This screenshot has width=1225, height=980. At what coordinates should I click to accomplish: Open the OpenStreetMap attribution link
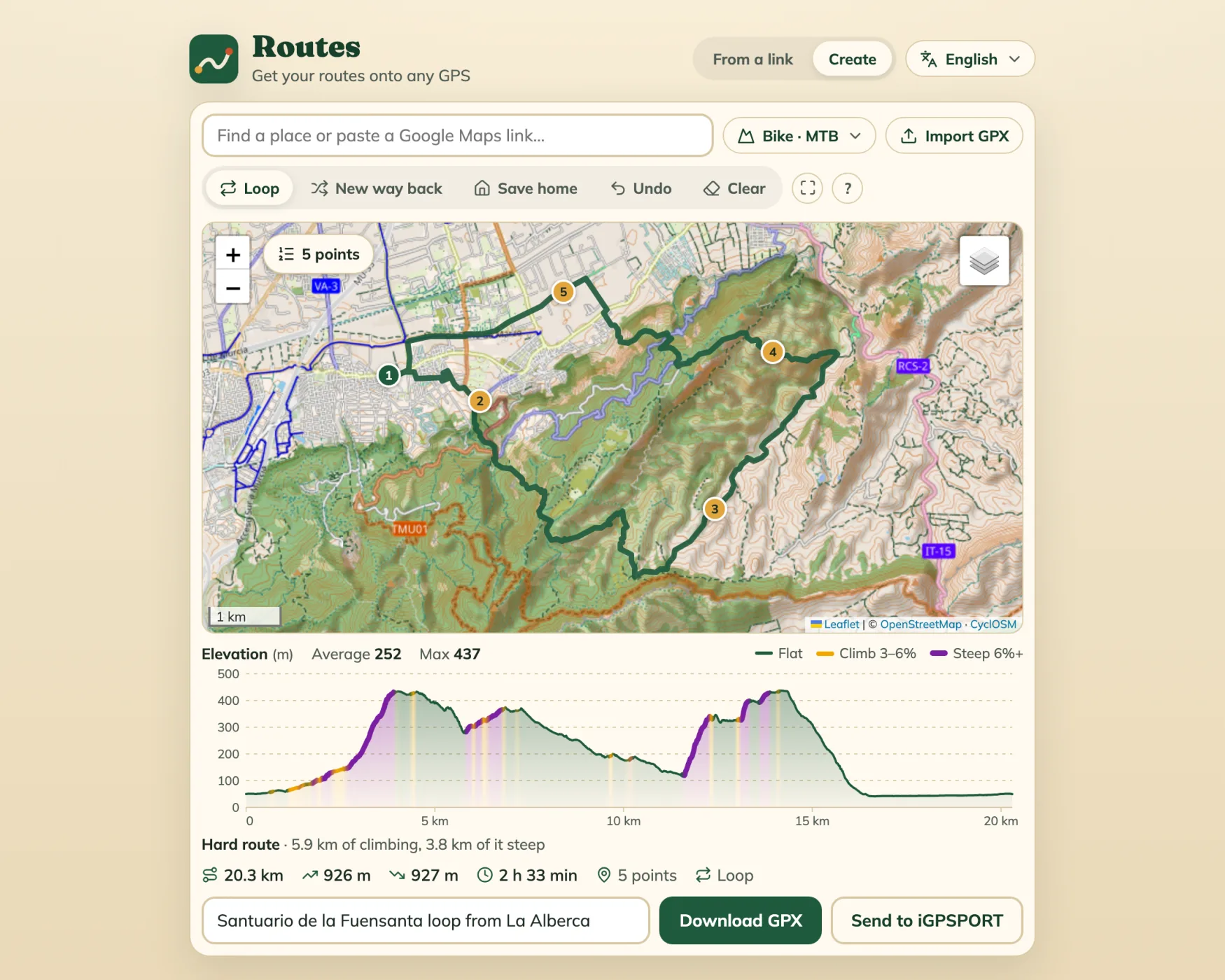pyautogui.click(x=920, y=624)
